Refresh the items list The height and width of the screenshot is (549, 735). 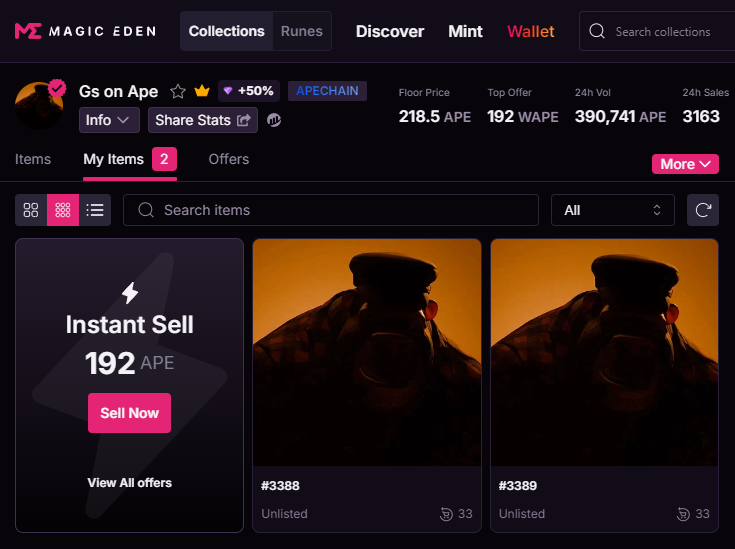(703, 210)
